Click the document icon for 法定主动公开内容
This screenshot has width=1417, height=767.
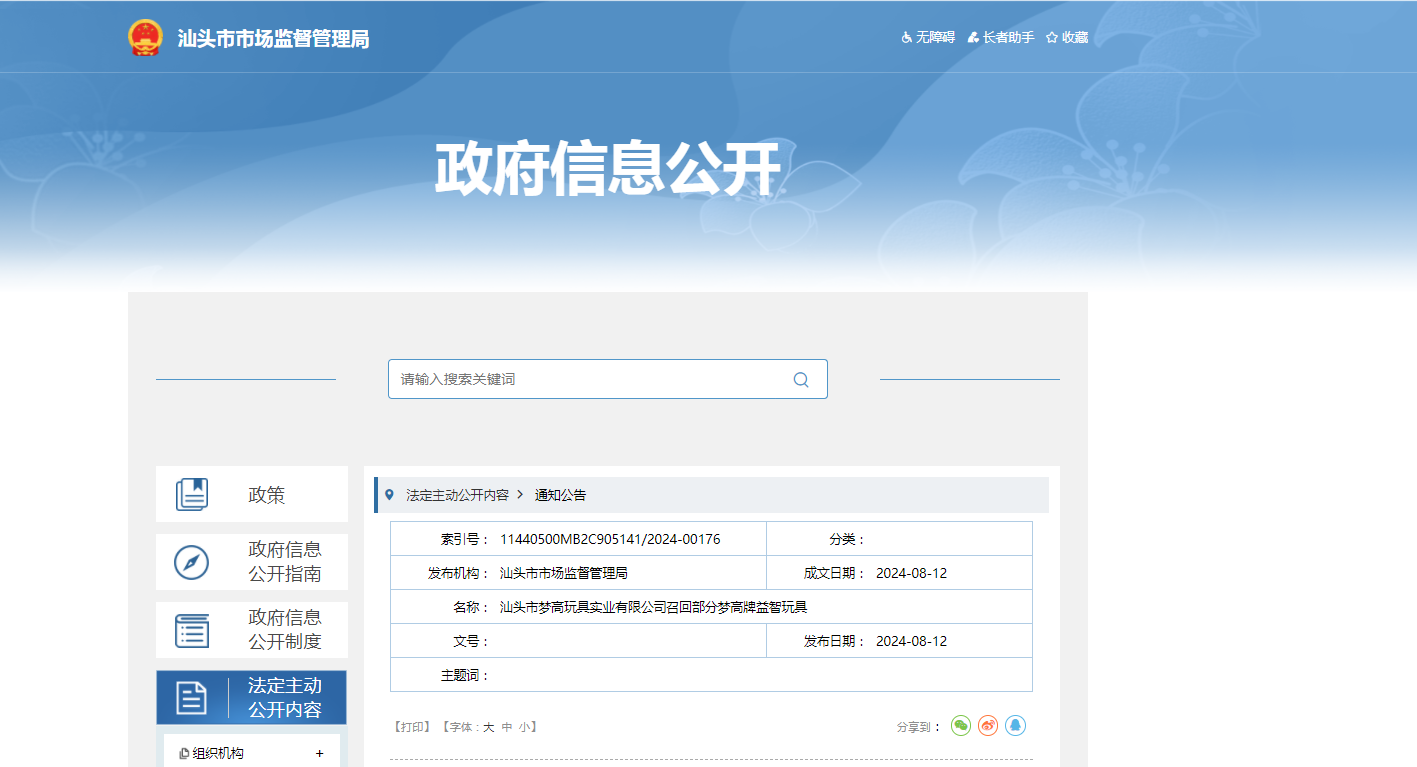click(x=192, y=698)
